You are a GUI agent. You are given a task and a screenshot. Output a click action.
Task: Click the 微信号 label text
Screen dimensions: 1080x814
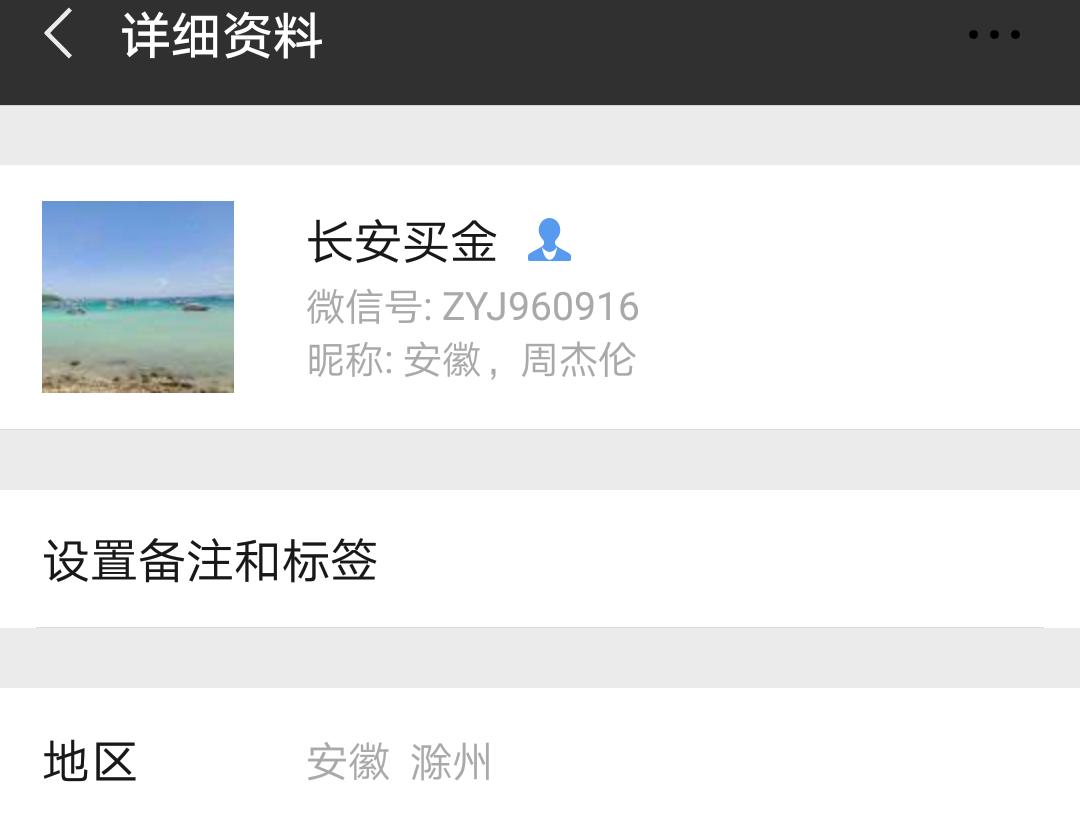click(x=364, y=307)
